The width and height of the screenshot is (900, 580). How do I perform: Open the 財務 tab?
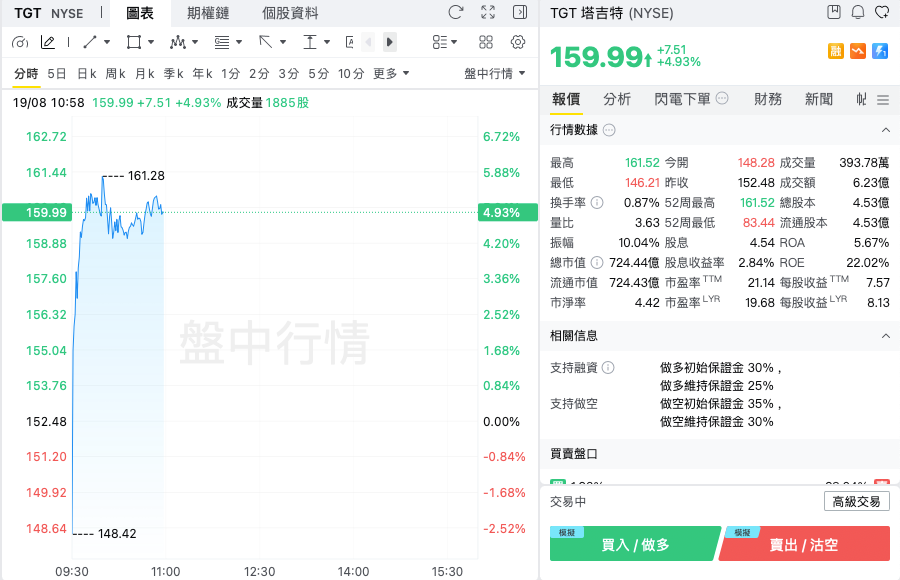(x=768, y=99)
